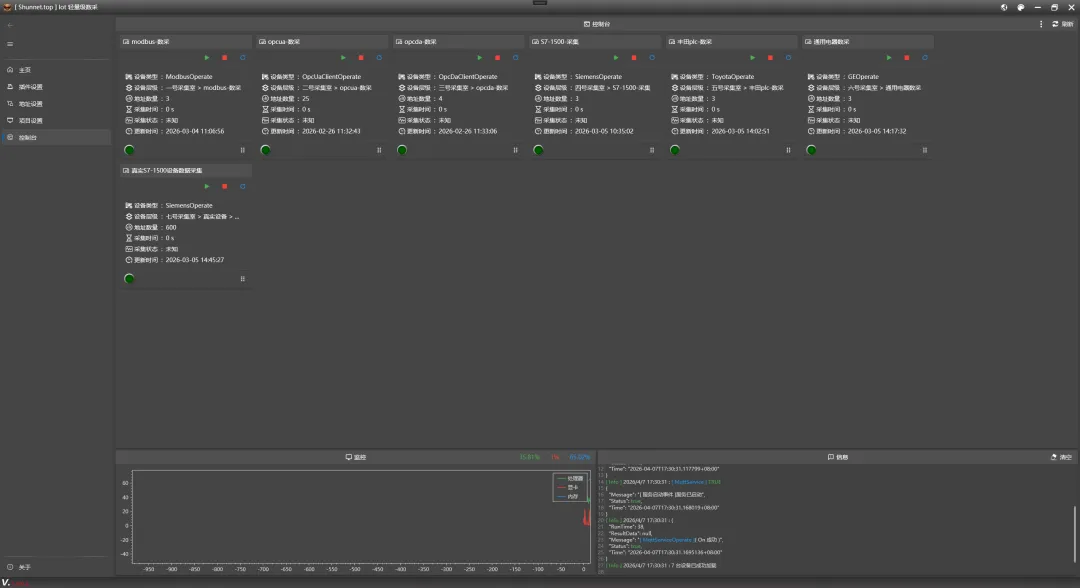Stop the S7-1500-采集 device with red square
Screen dimensions: 1080x588
[634, 58]
